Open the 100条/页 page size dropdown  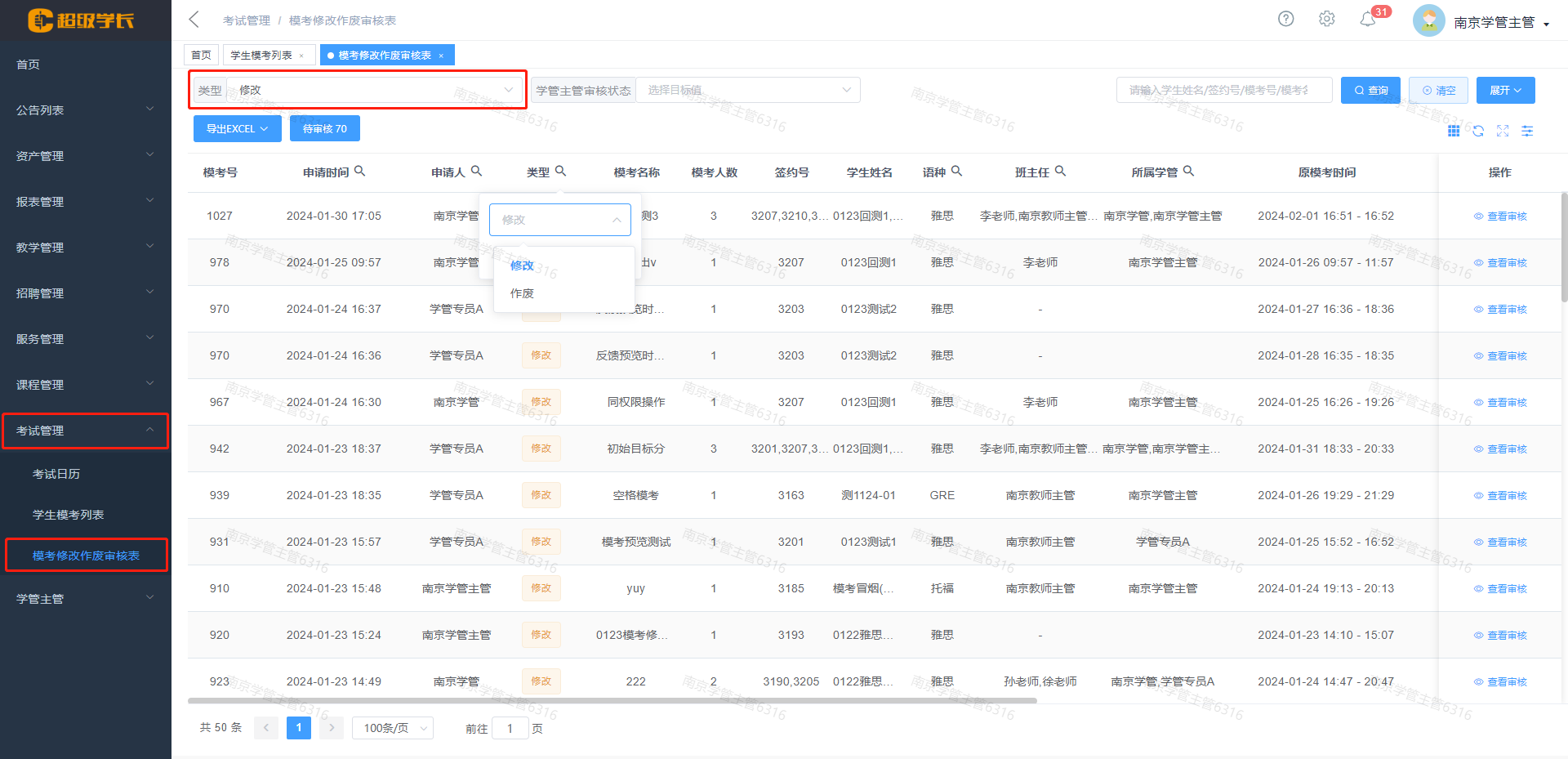(x=393, y=728)
